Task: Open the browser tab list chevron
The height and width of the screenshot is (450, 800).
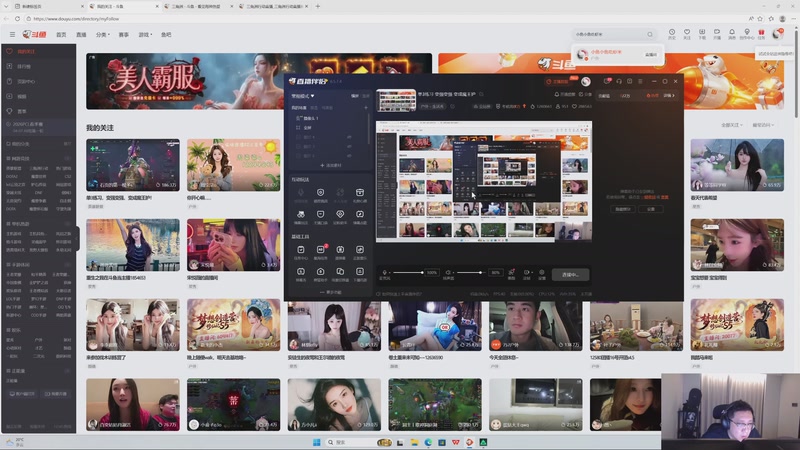Action: (x=6, y=6)
